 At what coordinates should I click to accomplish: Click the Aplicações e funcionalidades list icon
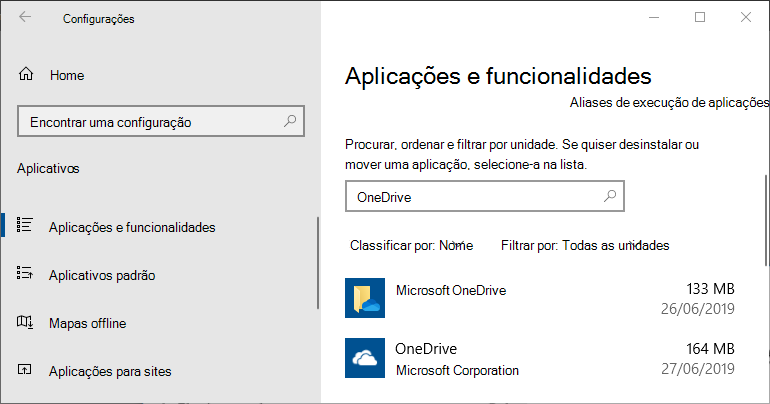coord(25,225)
